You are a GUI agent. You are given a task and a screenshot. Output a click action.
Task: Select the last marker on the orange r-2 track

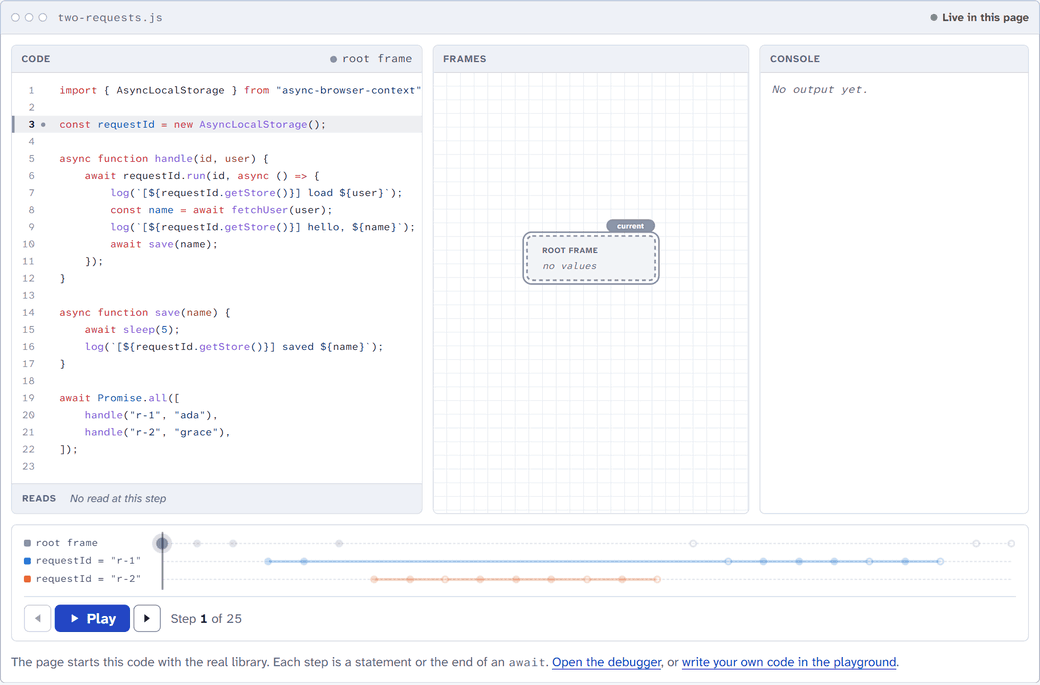click(x=657, y=580)
